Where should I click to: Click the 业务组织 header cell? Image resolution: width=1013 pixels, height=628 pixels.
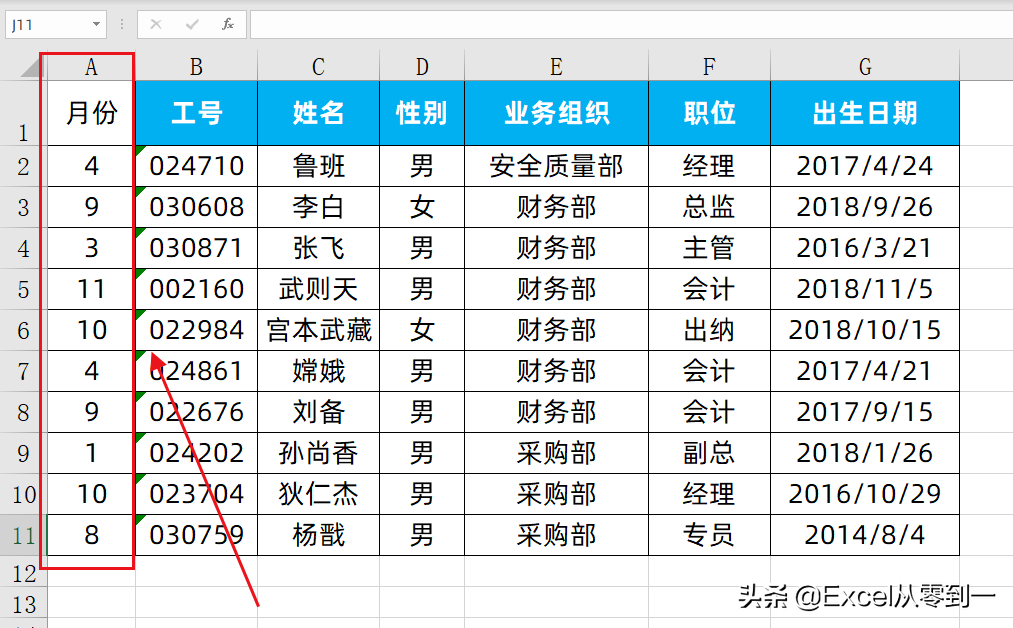[x=556, y=113]
